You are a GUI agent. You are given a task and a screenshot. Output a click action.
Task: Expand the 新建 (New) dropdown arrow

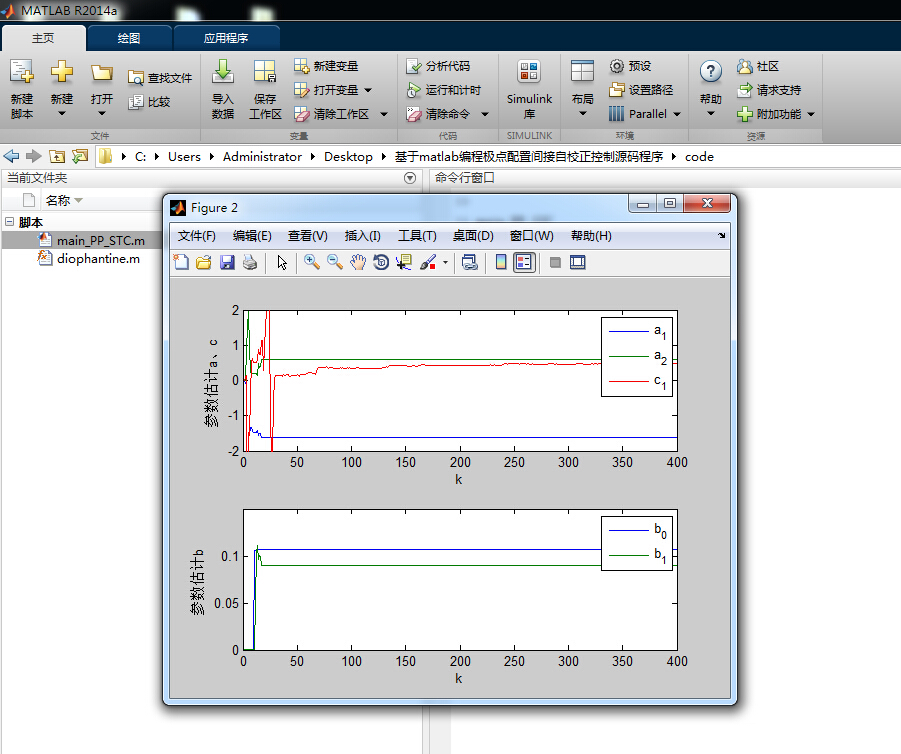[61, 114]
